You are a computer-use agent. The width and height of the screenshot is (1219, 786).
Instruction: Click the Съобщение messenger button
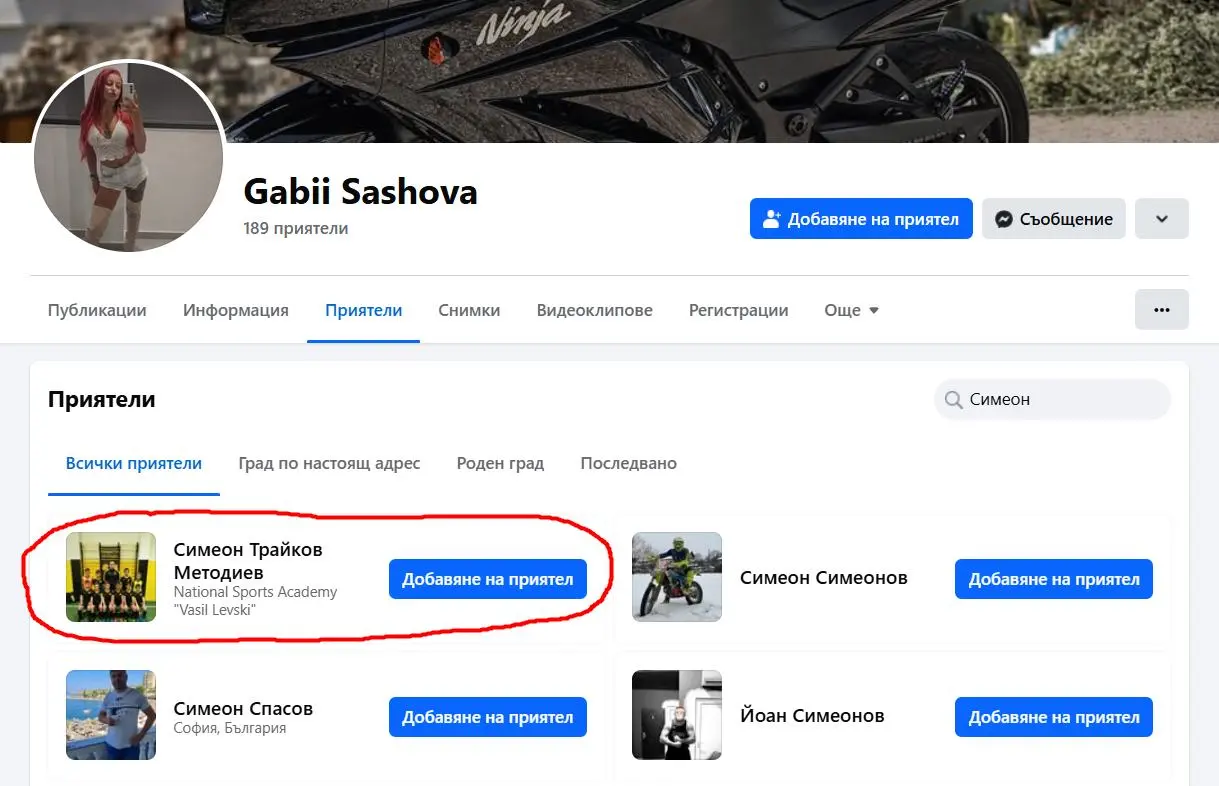[x=1053, y=219]
